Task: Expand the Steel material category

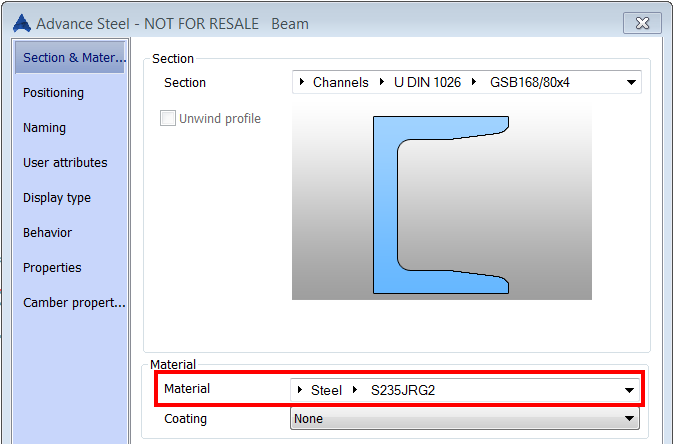Action: coord(300,389)
